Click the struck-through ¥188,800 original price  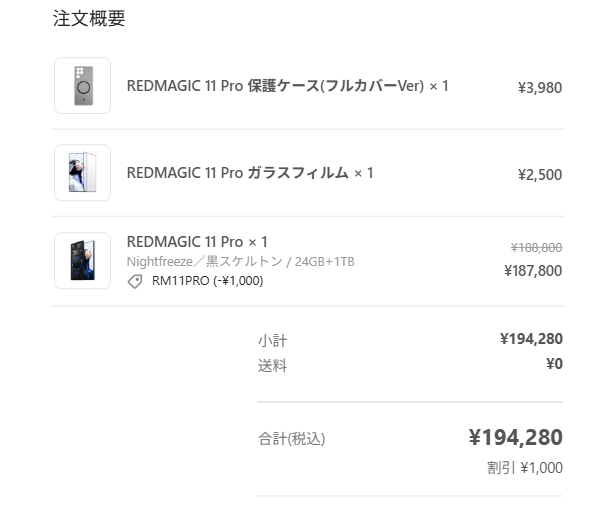point(536,248)
